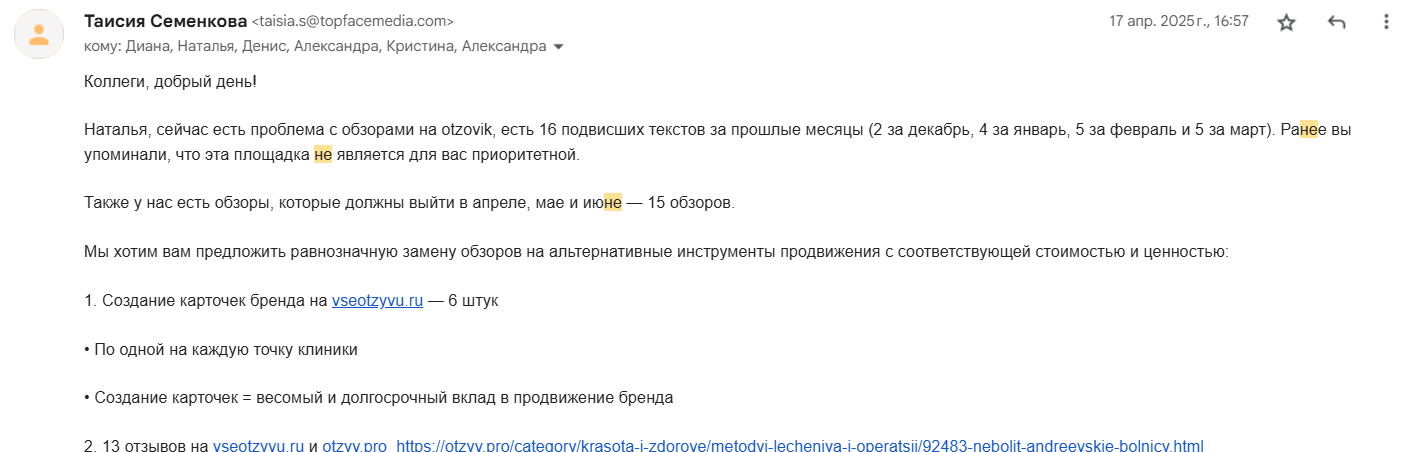This screenshot has height=452, width=1423.
Task: Click highlighted 'не' before 'является'
Action: 322,155
